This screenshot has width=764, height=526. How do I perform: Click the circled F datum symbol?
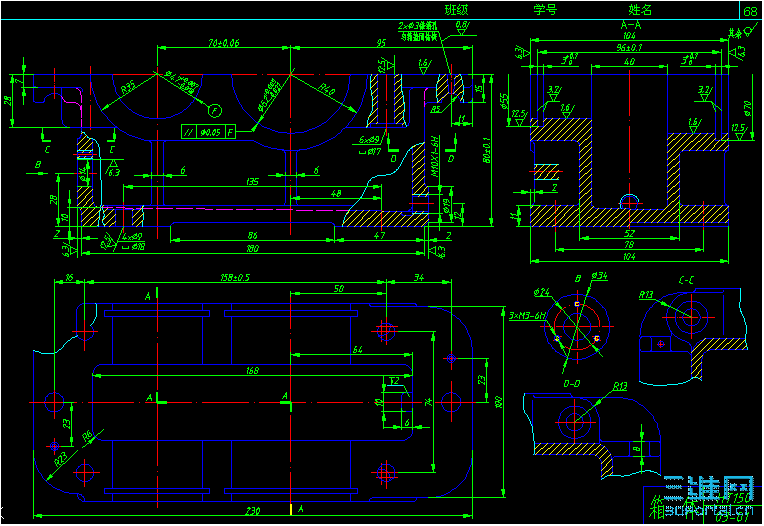tap(215, 111)
